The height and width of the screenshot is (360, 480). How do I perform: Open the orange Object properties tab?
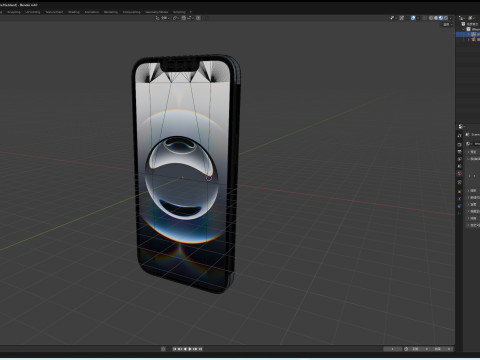pyautogui.click(x=459, y=191)
